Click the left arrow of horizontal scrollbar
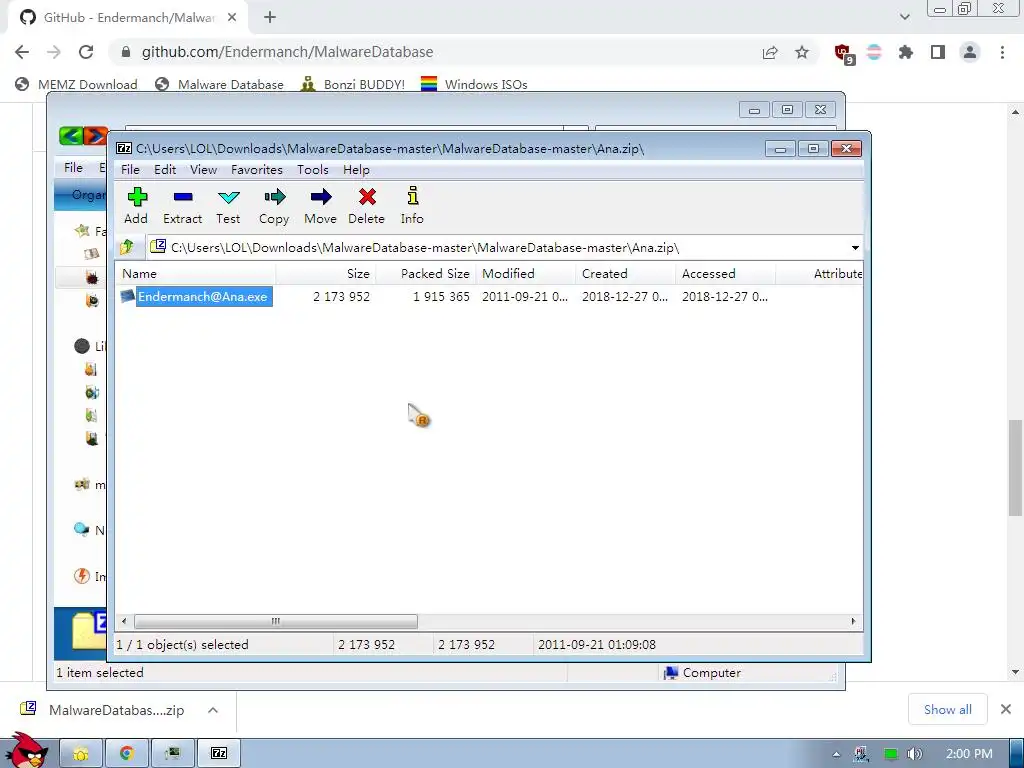Viewport: 1024px width, 768px height. coord(124,621)
